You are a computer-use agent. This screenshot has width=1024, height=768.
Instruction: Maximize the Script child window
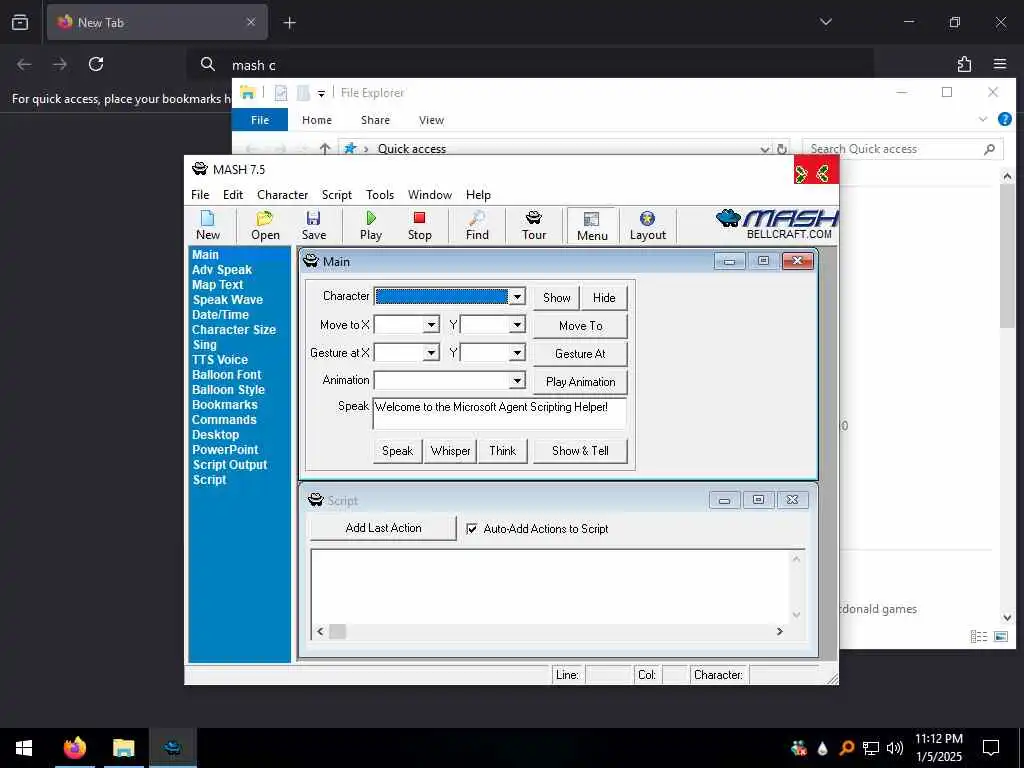(x=758, y=500)
